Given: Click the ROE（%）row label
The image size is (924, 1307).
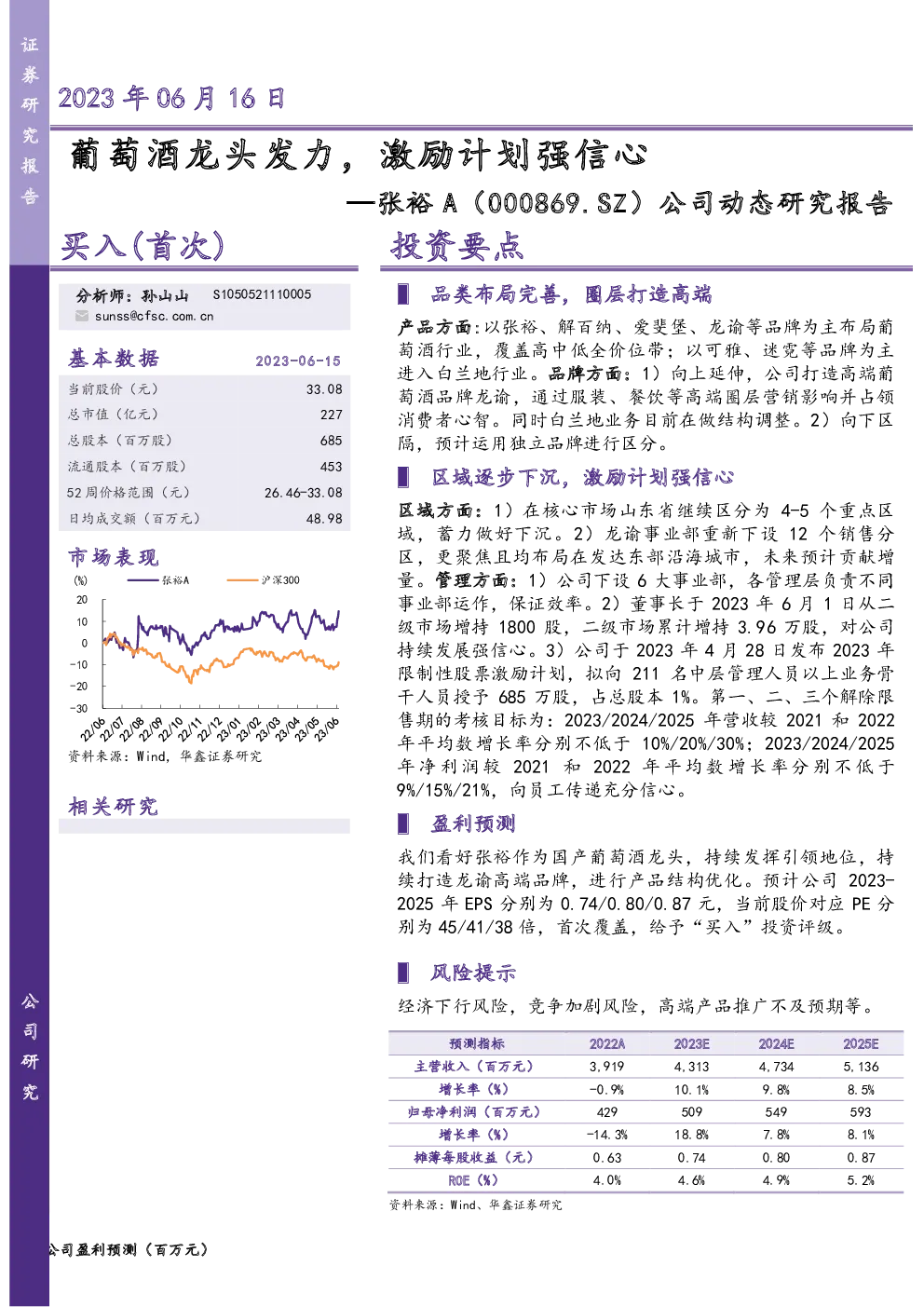Looking at the screenshot, I should [474, 1180].
